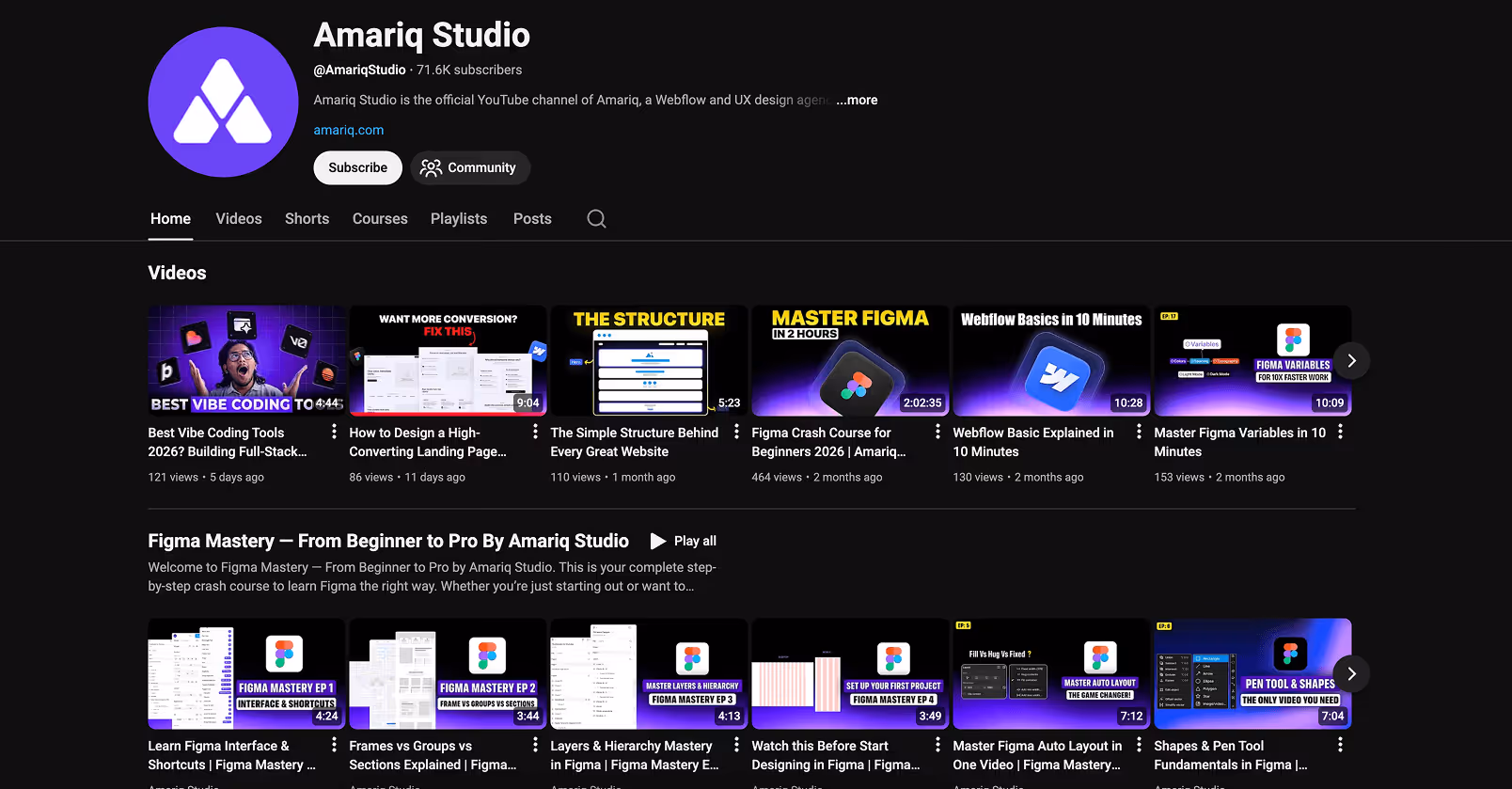The width and height of the screenshot is (1512, 789).
Task: Click title 'How to Design a High-Converting Landing Page'
Action: [428, 442]
